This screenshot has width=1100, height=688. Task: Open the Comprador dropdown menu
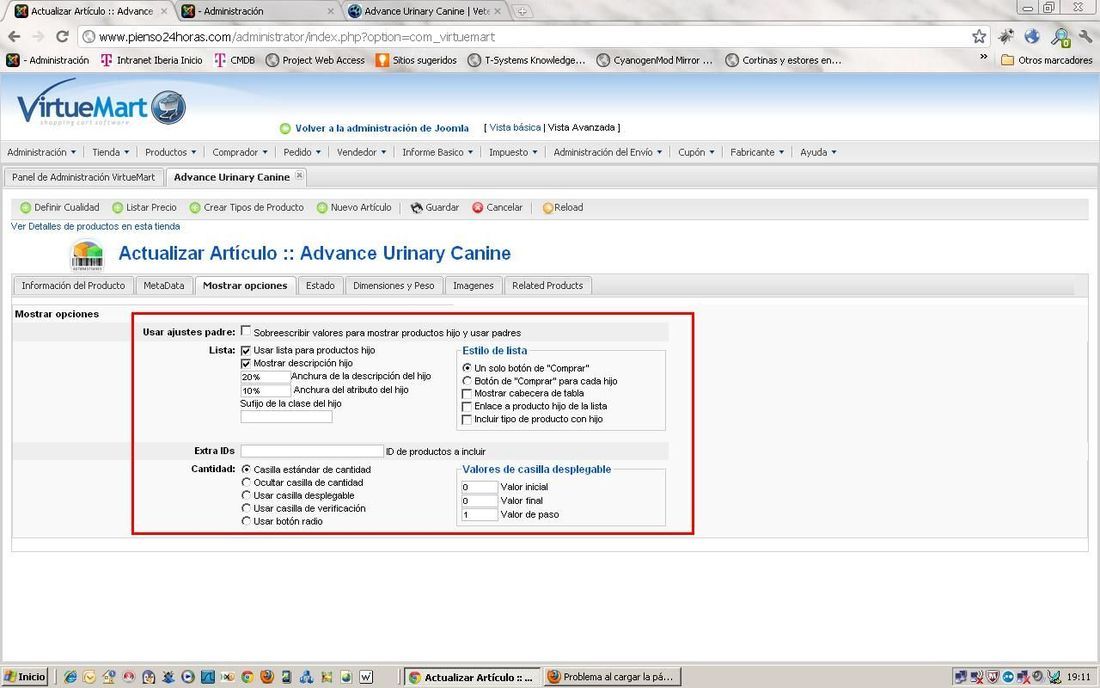pos(240,152)
